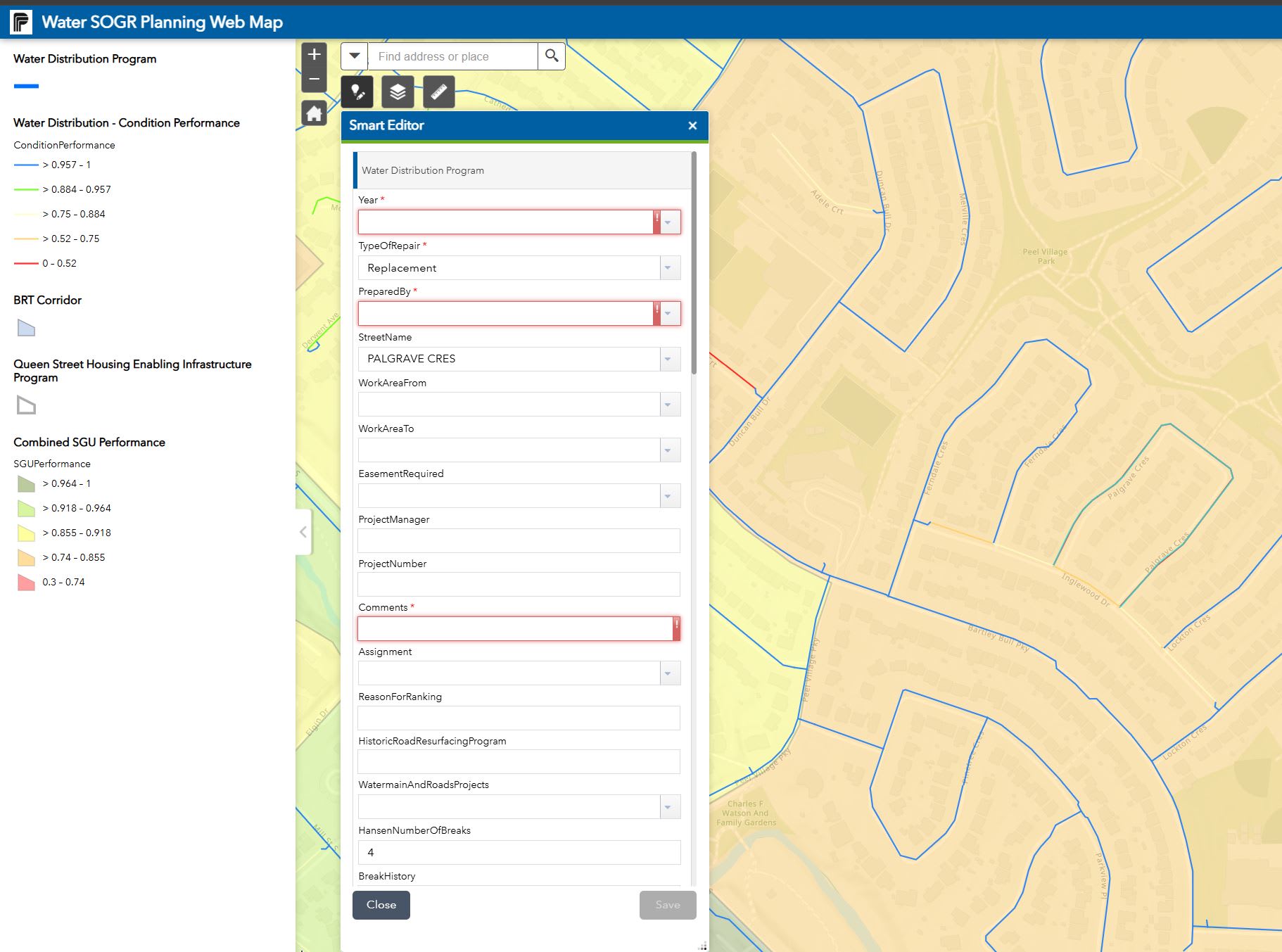This screenshot has width=1282, height=952.
Task: Click the '0.3 - 0.74' red swatch
Action: tap(26, 583)
